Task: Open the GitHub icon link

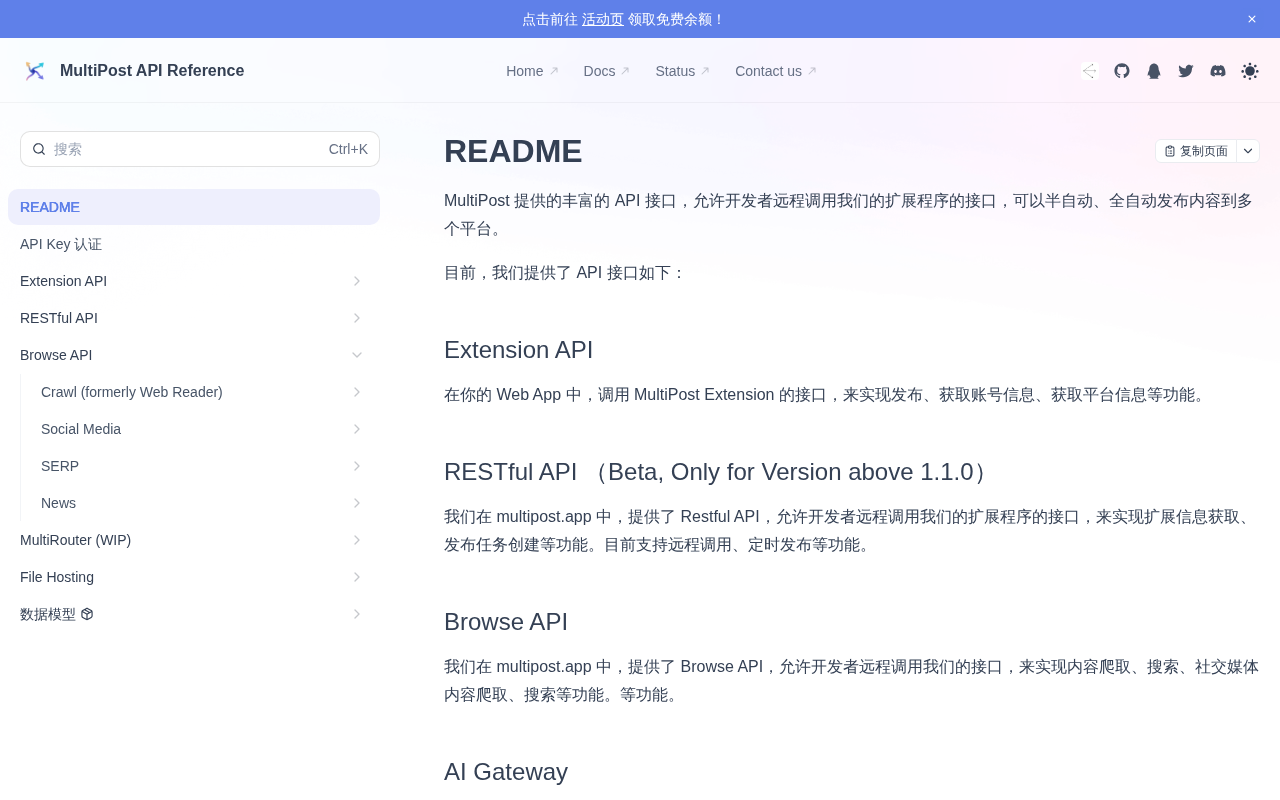Action: tap(1122, 71)
